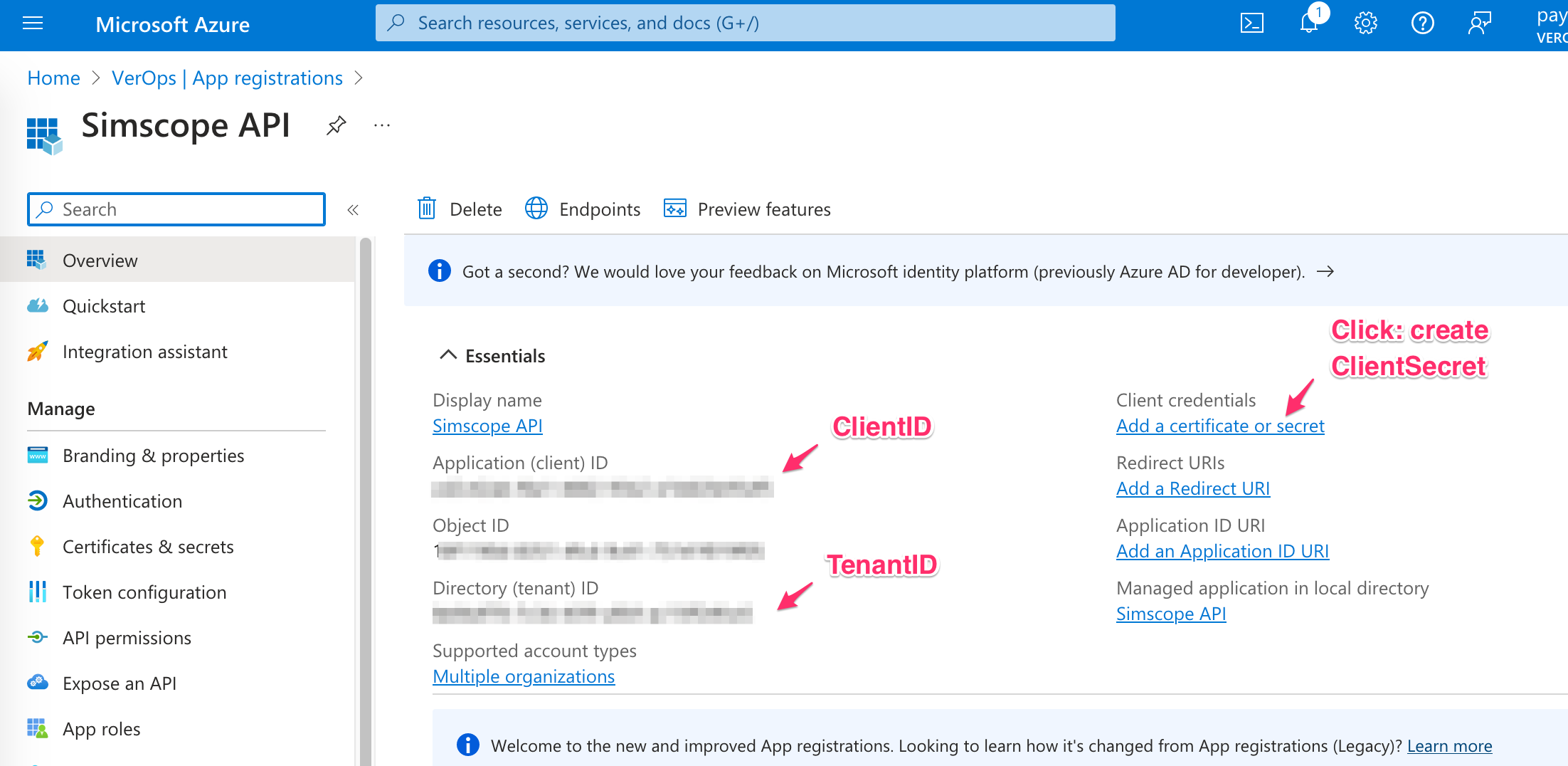This screenshot has width=1568, height=766.
Task: Click the Simscope API app registration icon
Action: (44, 136)
